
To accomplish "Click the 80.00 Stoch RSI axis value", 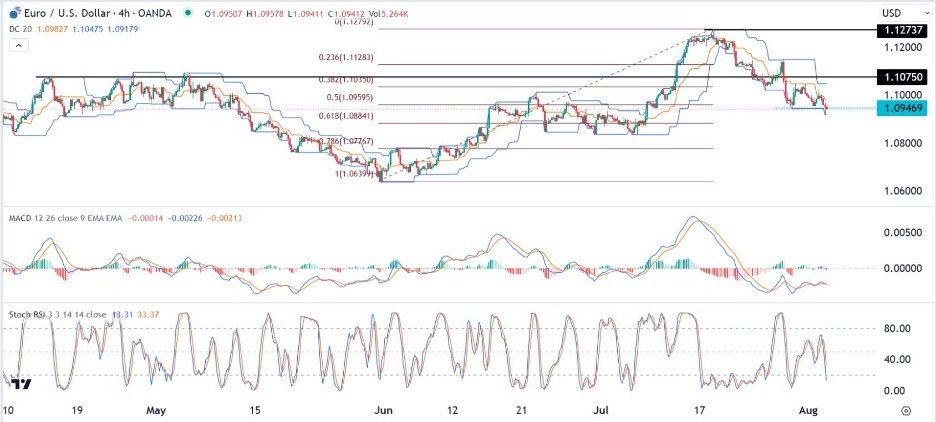I will click(x=897, y=328).
